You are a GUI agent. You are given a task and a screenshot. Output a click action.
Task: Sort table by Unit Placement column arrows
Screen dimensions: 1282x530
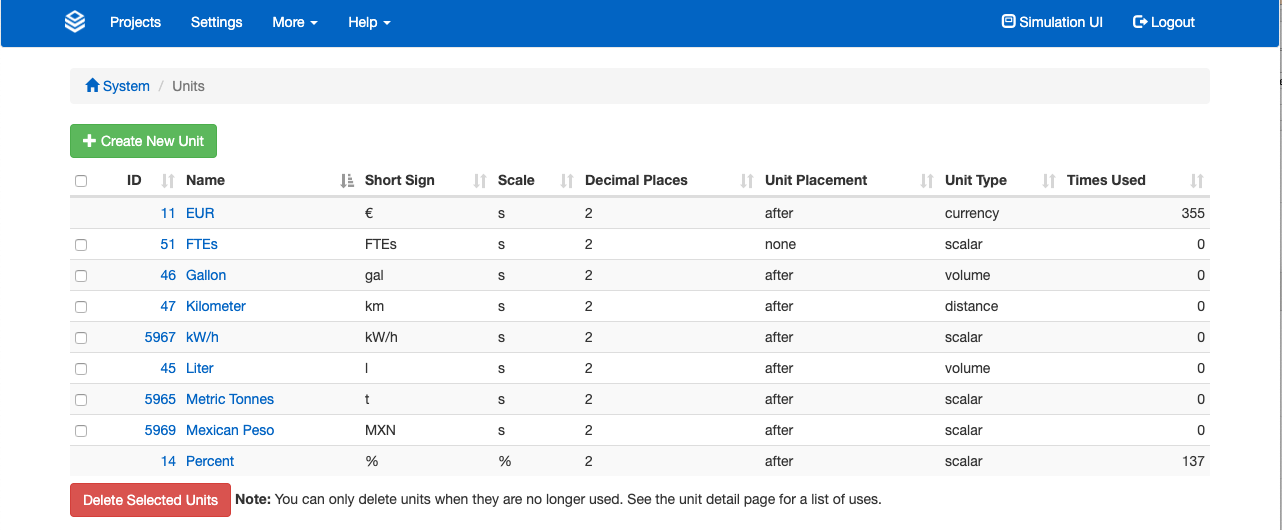[927, 181]
